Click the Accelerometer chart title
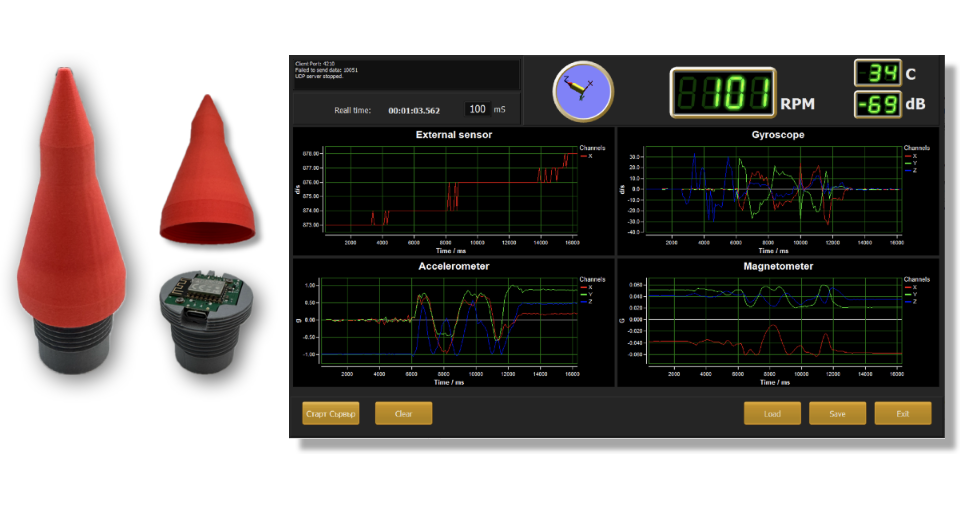 click(454, 266)
